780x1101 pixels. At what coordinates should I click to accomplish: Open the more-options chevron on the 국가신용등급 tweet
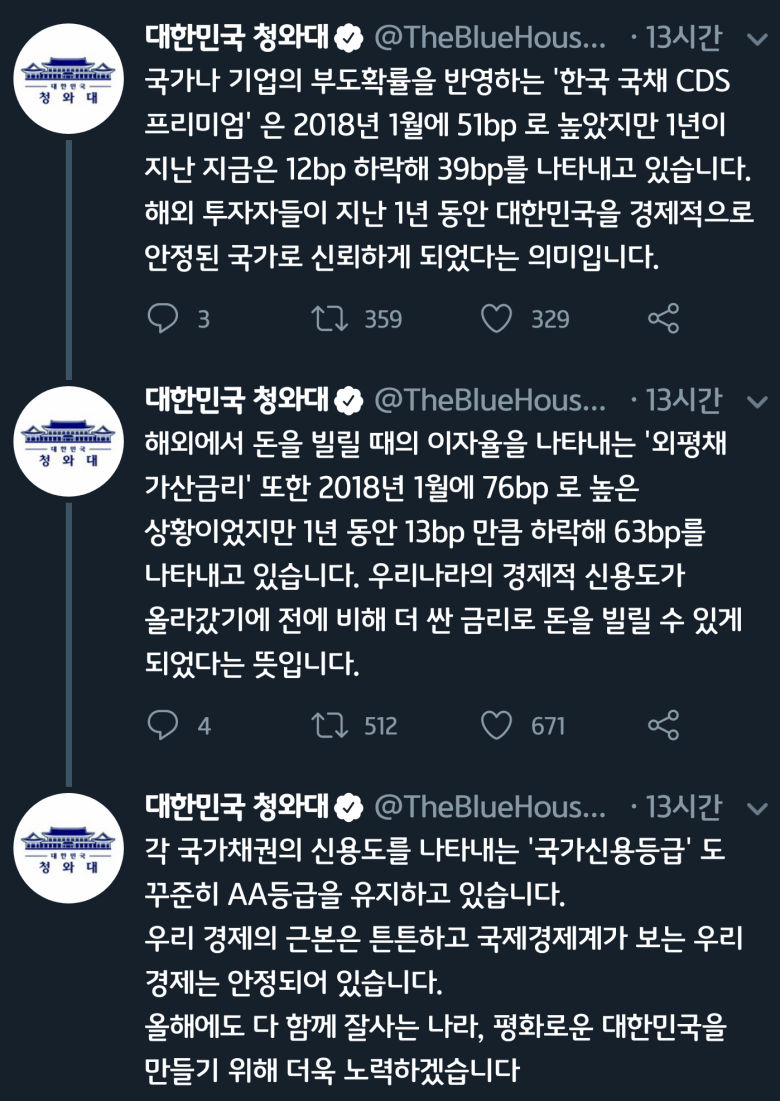pos(756,806)
